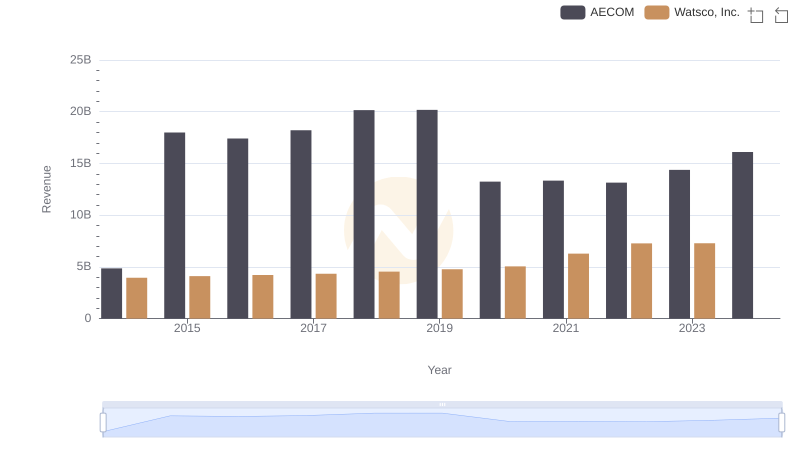Click the AECOM legend label
Image resolution: width=800 pixels, height=461 pixels.
pyautogui.click(x=612, y=13)
